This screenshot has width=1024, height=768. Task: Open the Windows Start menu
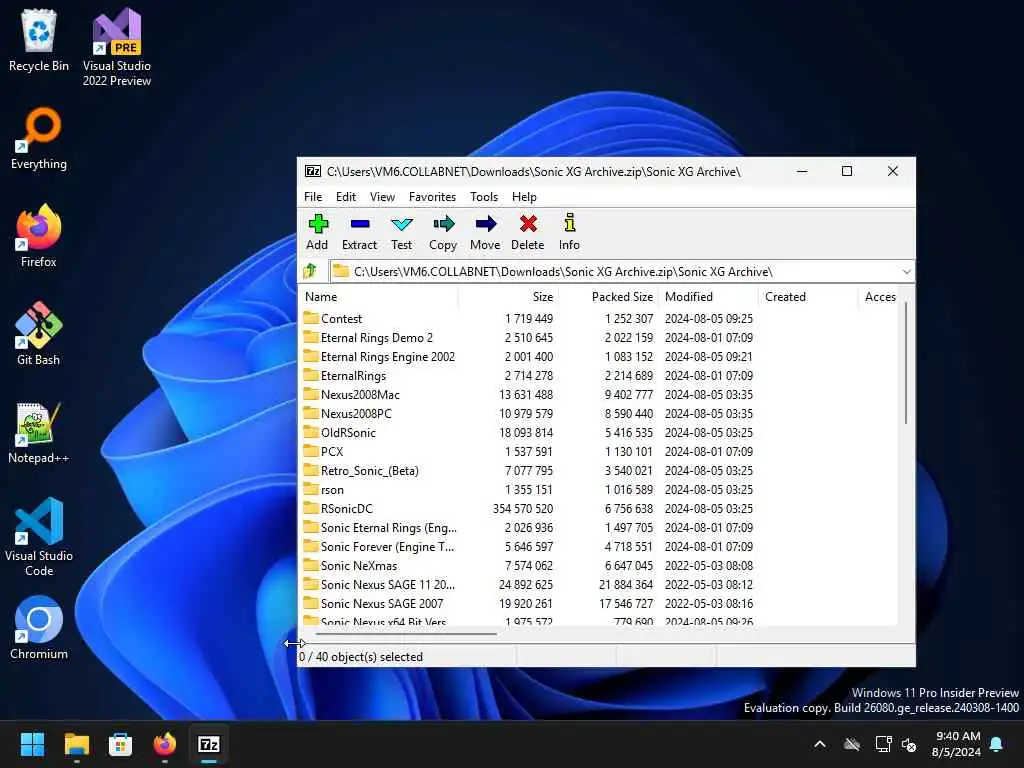click(32, 744)
